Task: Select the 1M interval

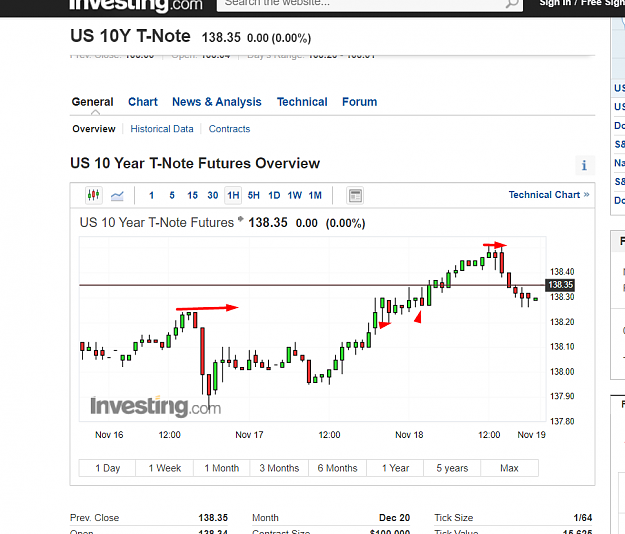Action: coord(315,195)
